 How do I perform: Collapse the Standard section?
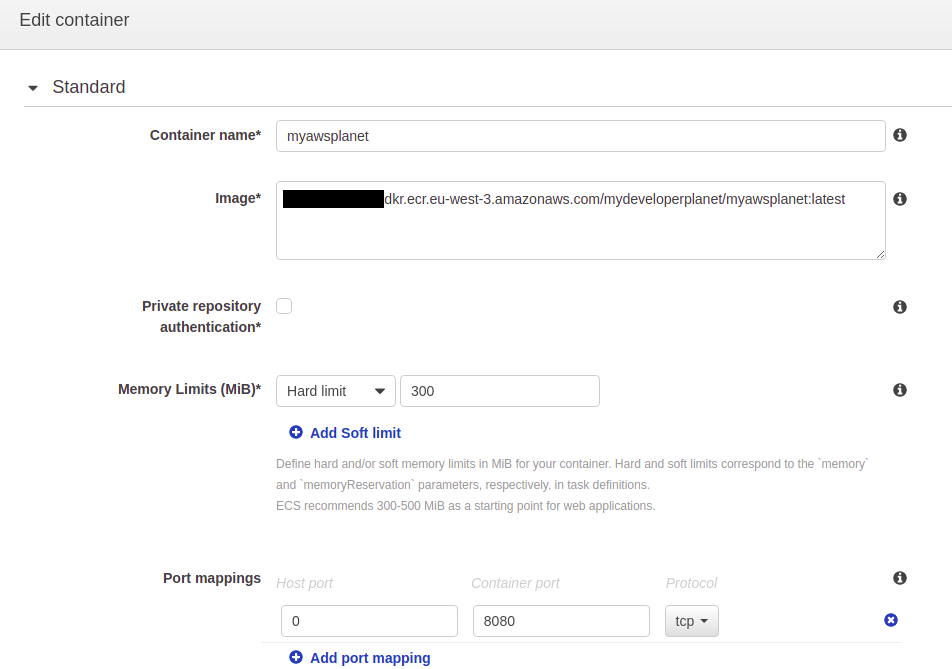[x=33, y=88]
